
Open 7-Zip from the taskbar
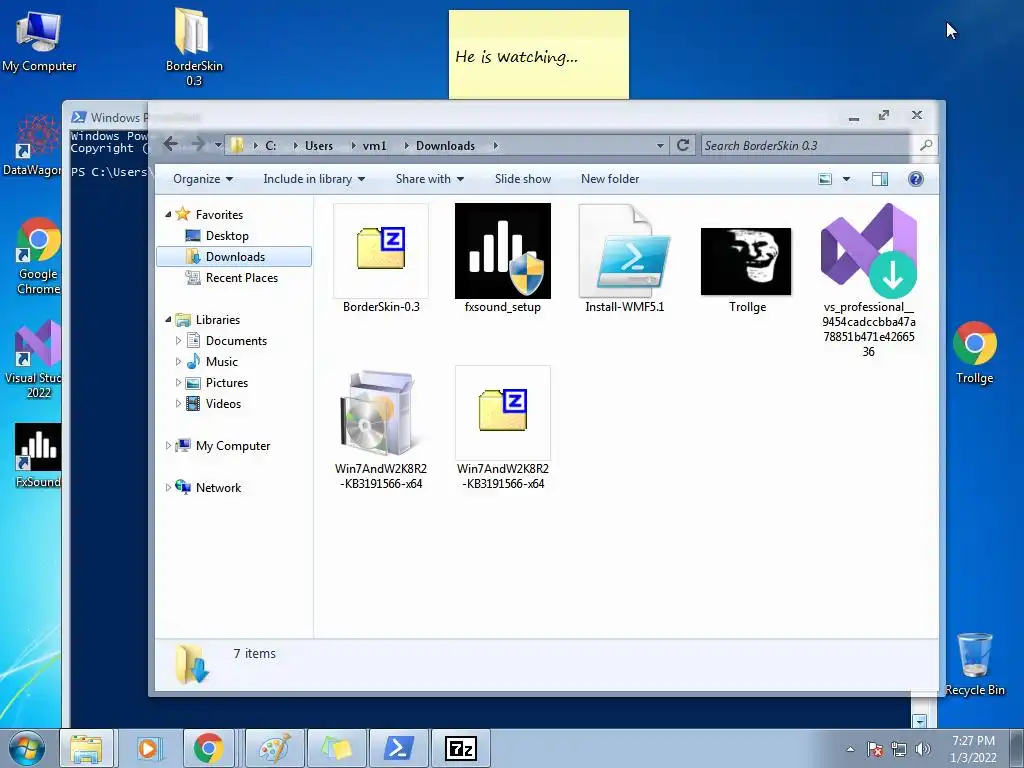pyautogui.click(x=461, y=748)
